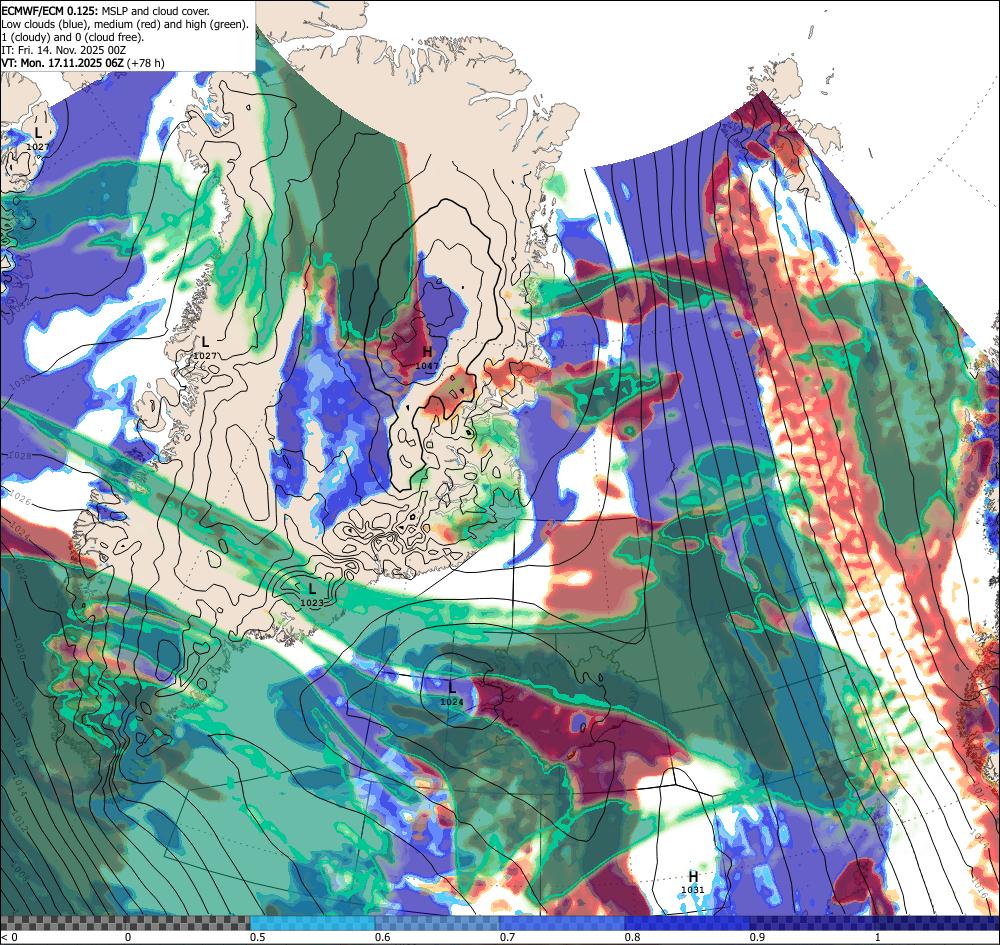Click the L 1027 marker above the 1030 isobar label
Screen dimensions: 1000x945
[205, 348]
